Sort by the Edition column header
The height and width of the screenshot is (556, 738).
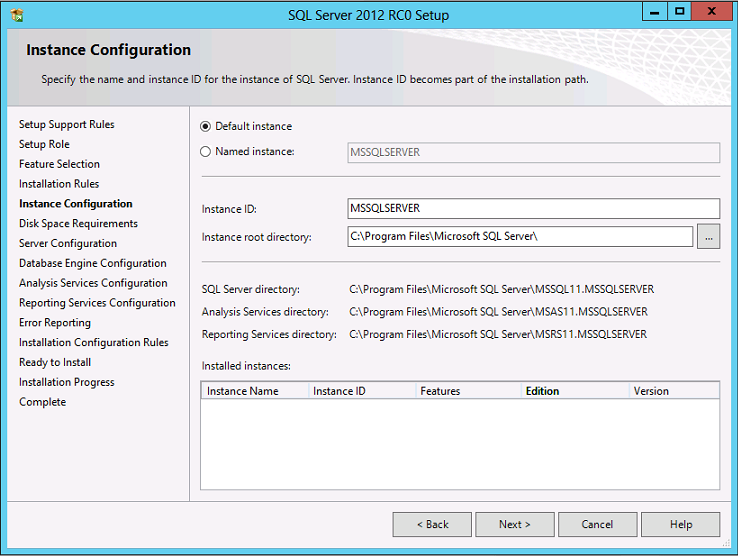(x=575, y=391)
